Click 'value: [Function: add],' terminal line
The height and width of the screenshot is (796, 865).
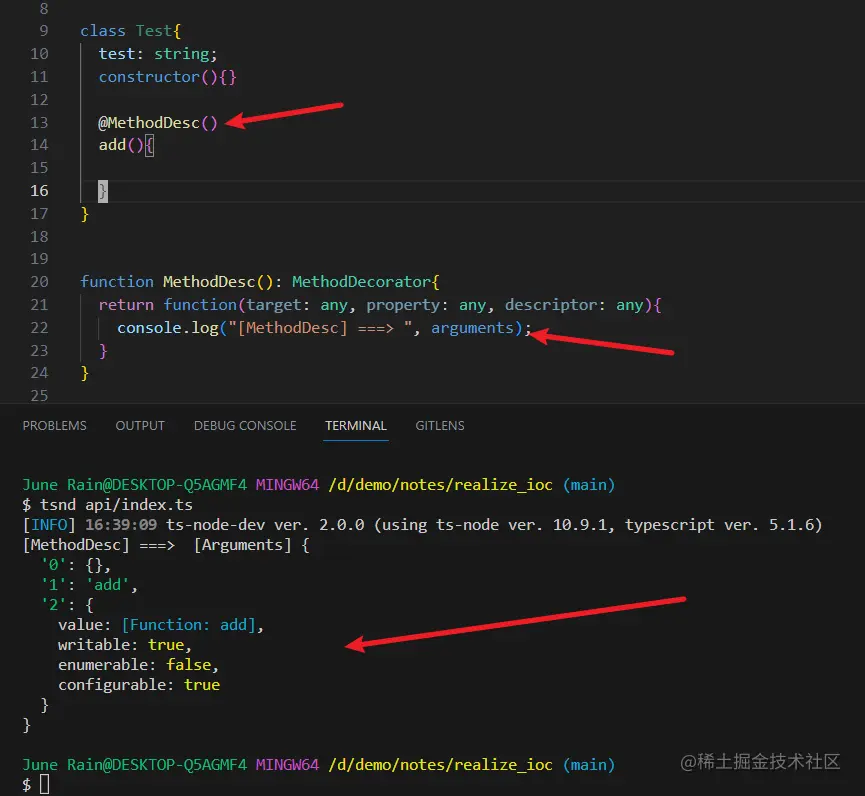[161, 625]
